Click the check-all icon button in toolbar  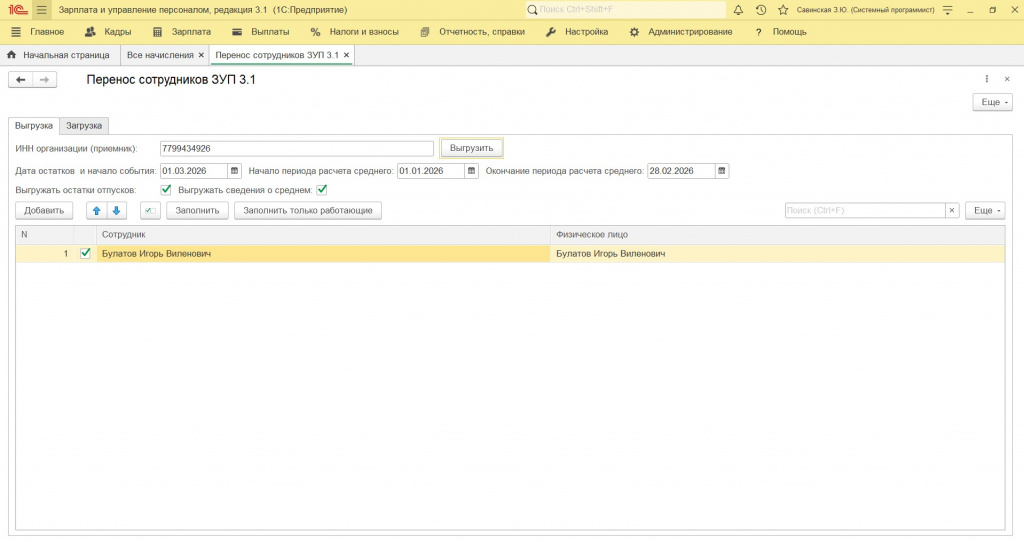pyautogui.click(x=150, y=210)
